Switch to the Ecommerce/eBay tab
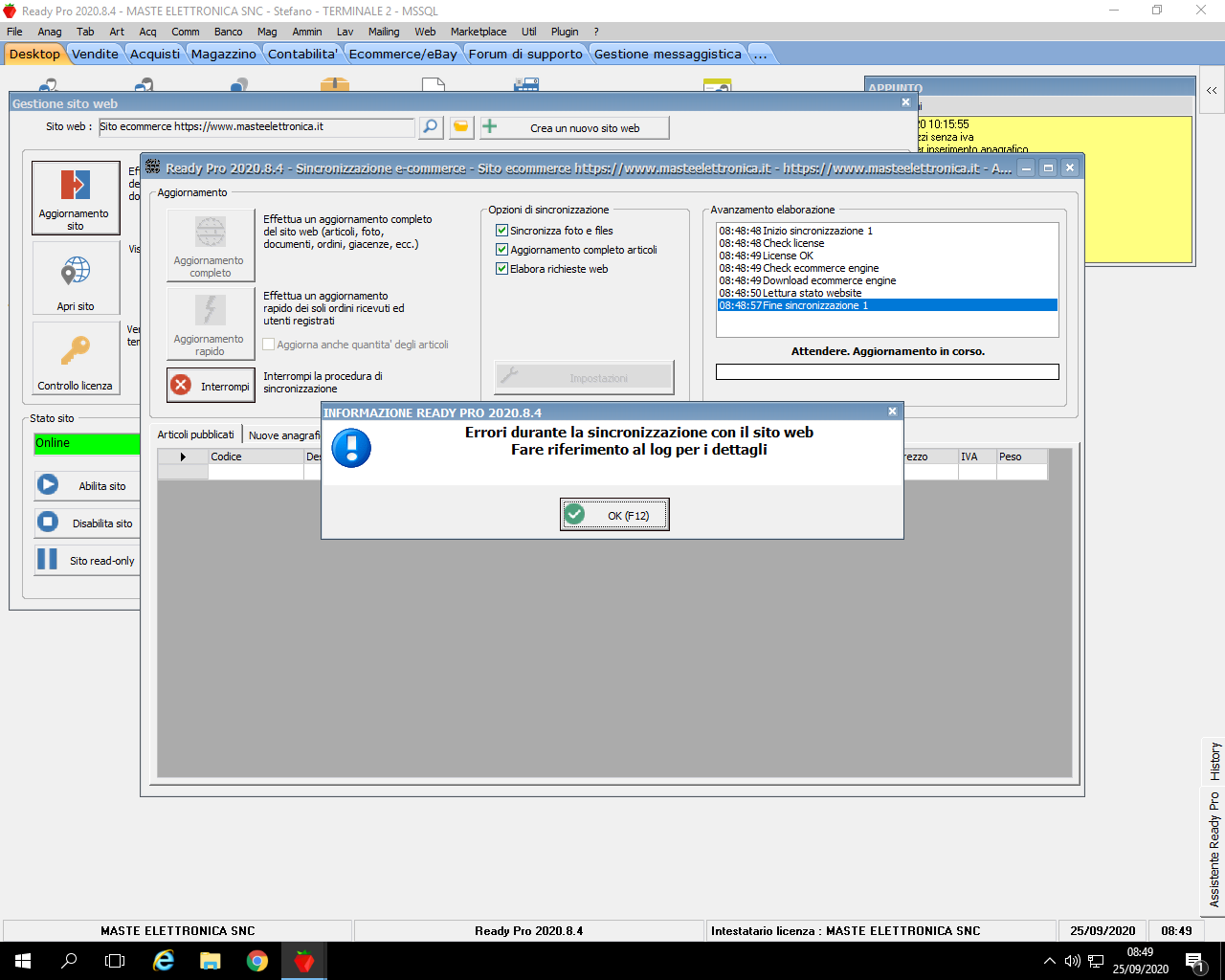Image resolution: width=1225 pixels, height=980 pixels. point(403,54)
